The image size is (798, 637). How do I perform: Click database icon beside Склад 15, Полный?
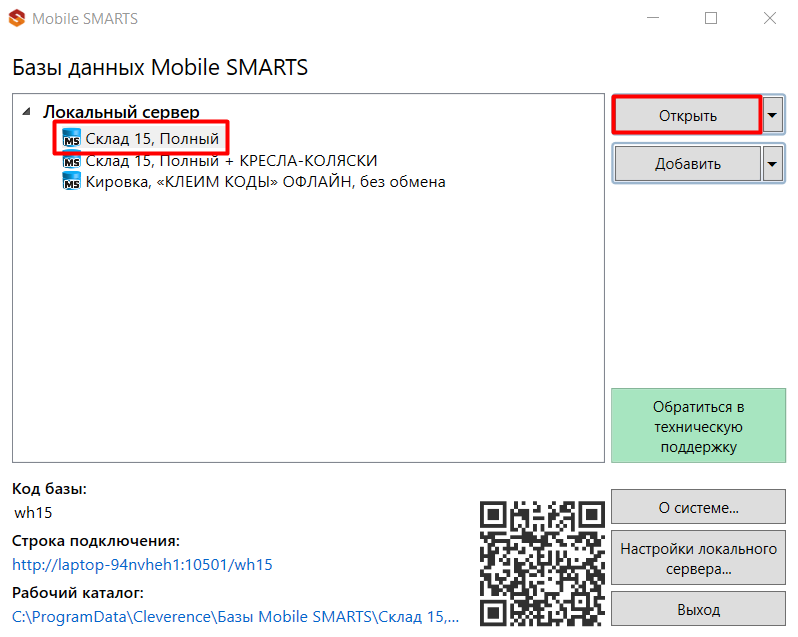(x=71, y=138)
